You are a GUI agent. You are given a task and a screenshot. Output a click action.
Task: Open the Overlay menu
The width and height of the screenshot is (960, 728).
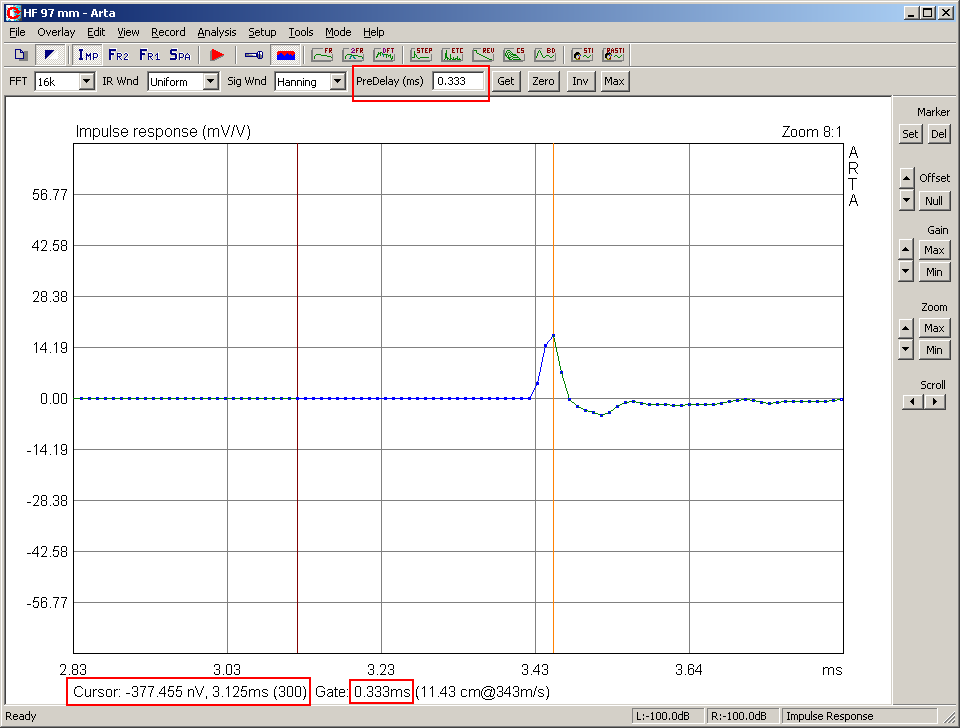click(56, 32)
